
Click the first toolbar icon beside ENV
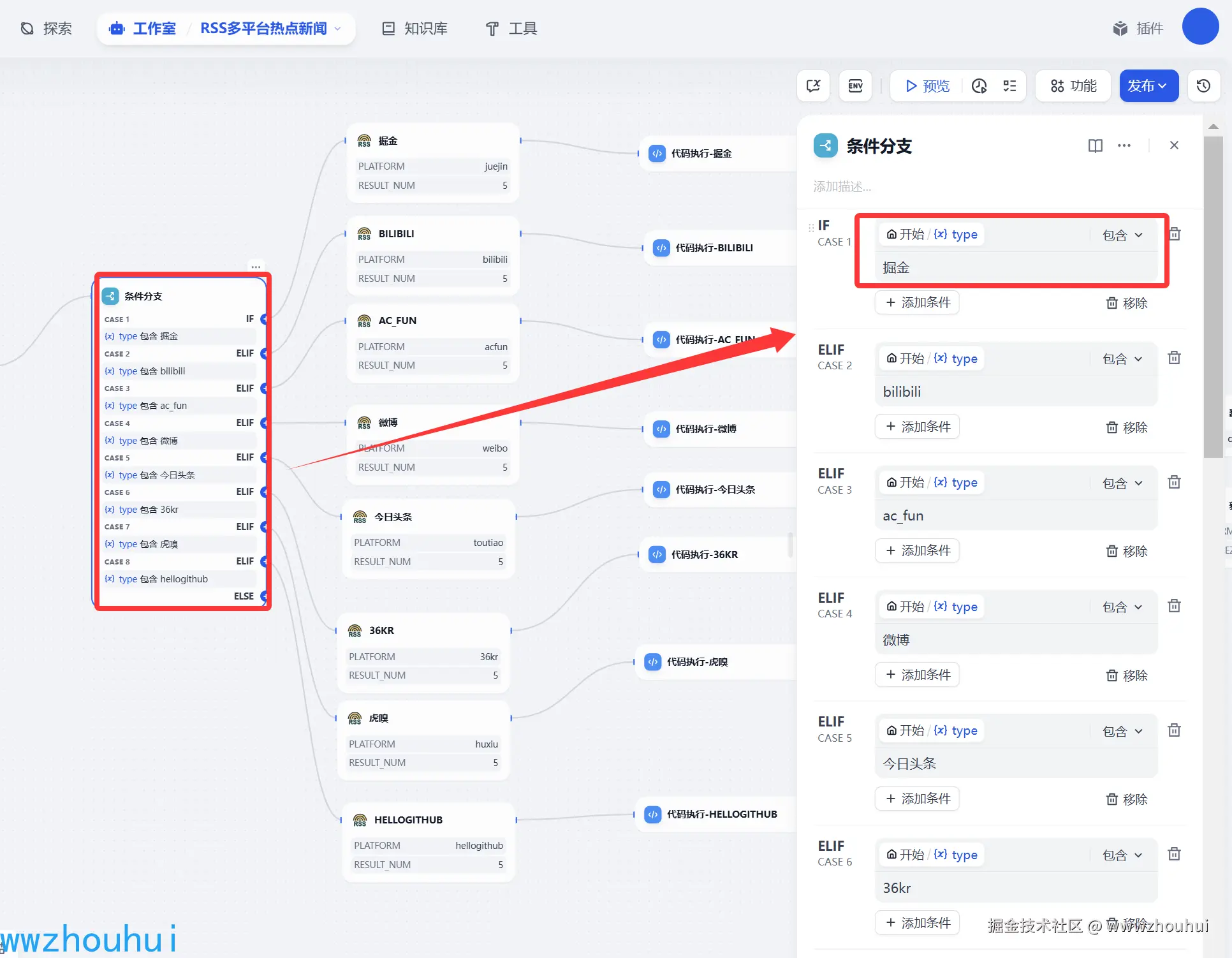(813, 85)
